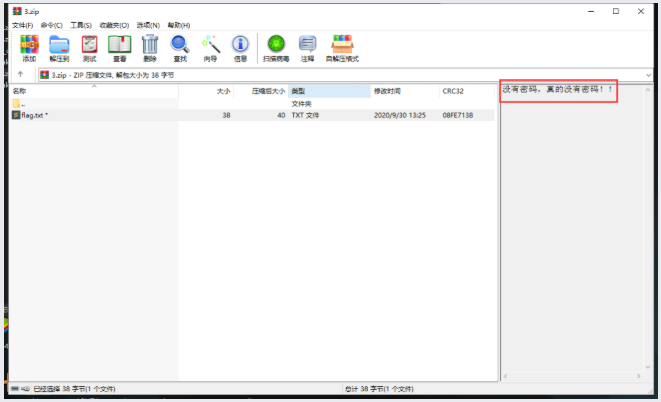Launch the 向导 (Wizard) wand icon

tap(210, 45)
